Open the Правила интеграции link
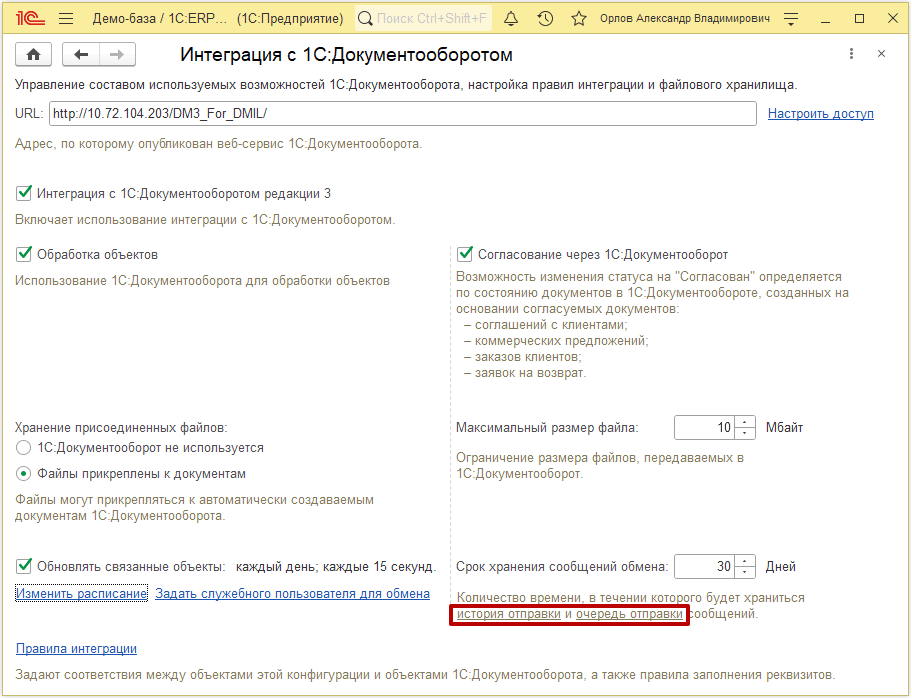 76,648
